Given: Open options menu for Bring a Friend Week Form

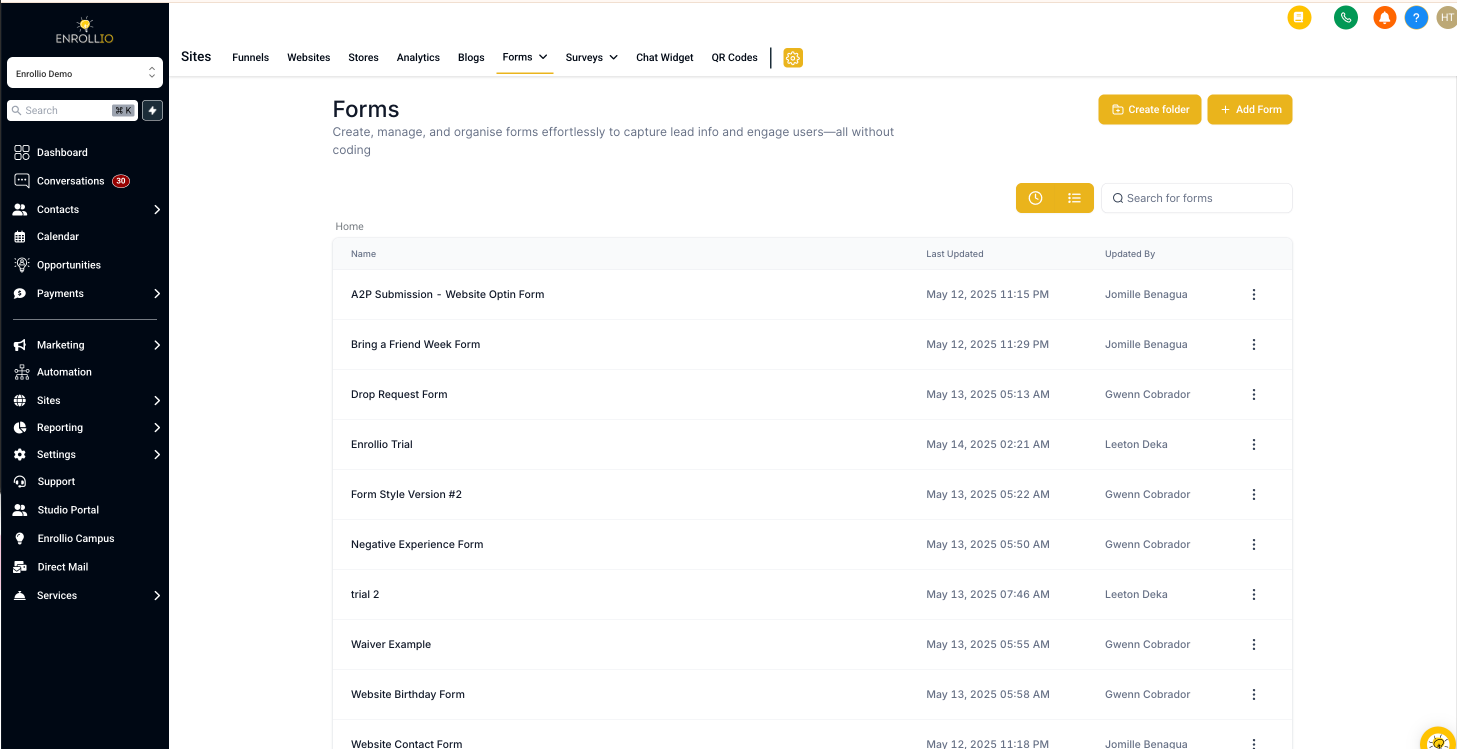Looking at the screenshot, I should click(x=1254, y=344).
